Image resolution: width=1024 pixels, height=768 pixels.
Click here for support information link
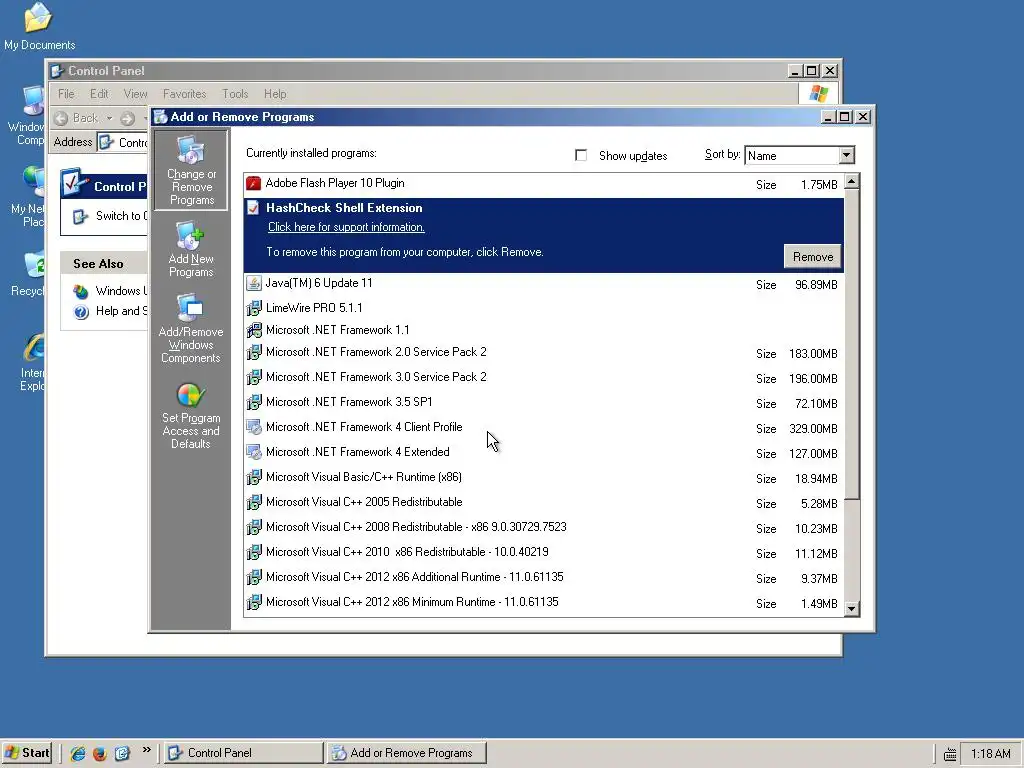[x=346, y=227]
